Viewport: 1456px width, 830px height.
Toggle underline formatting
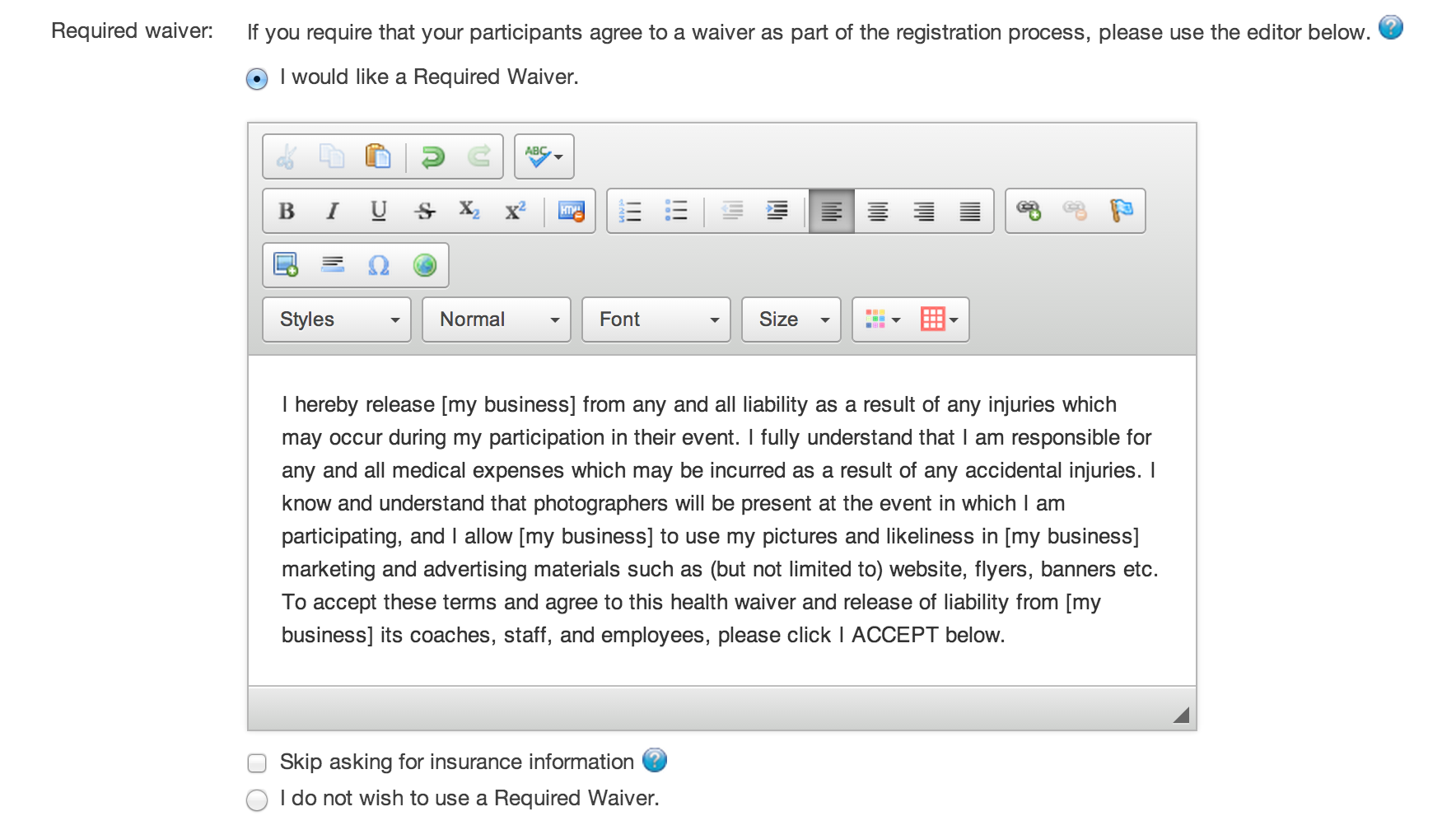[x=379, y=211]
